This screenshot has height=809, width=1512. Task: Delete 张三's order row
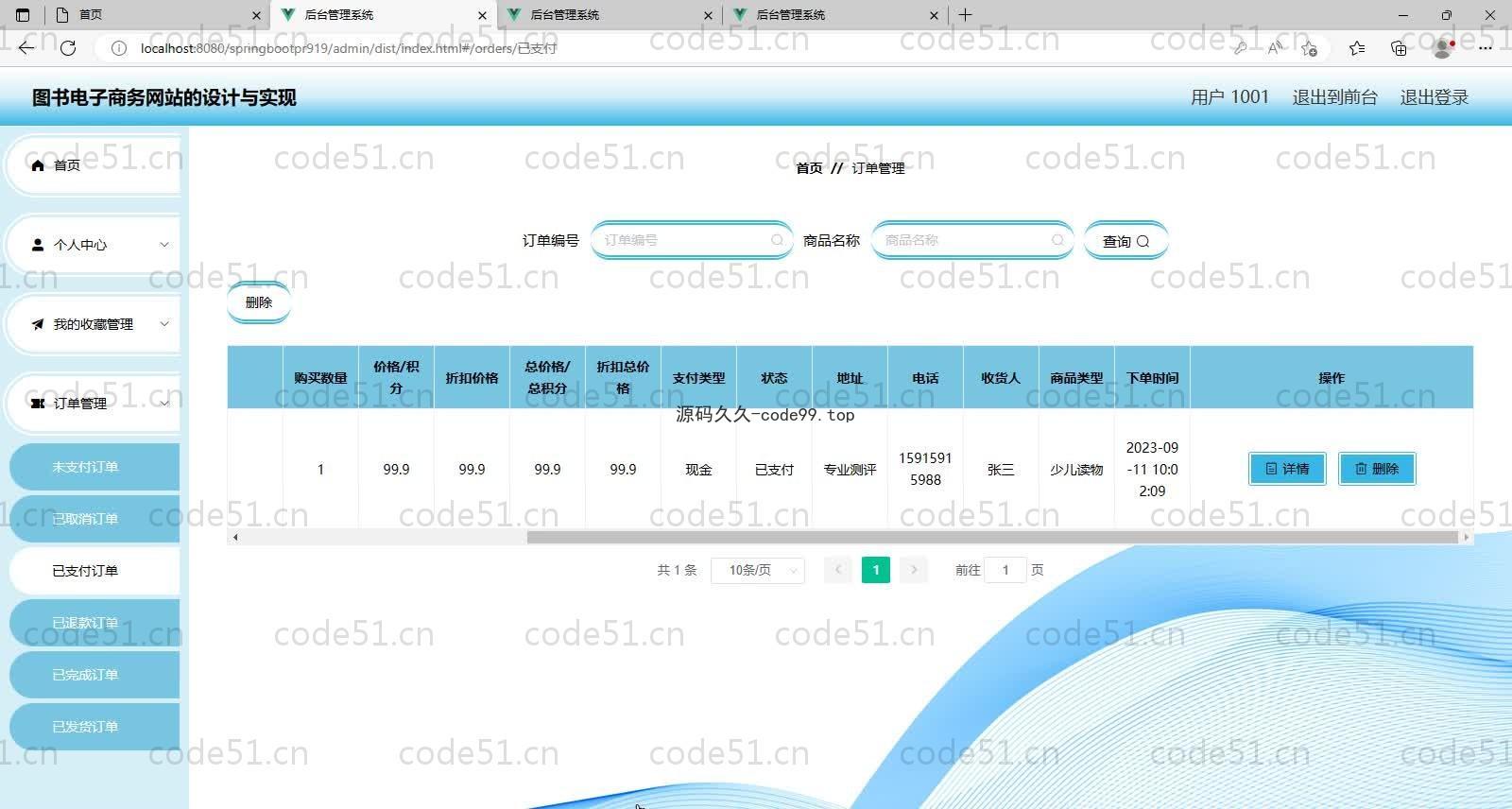pyautogui.click(x=1377, y=469)
